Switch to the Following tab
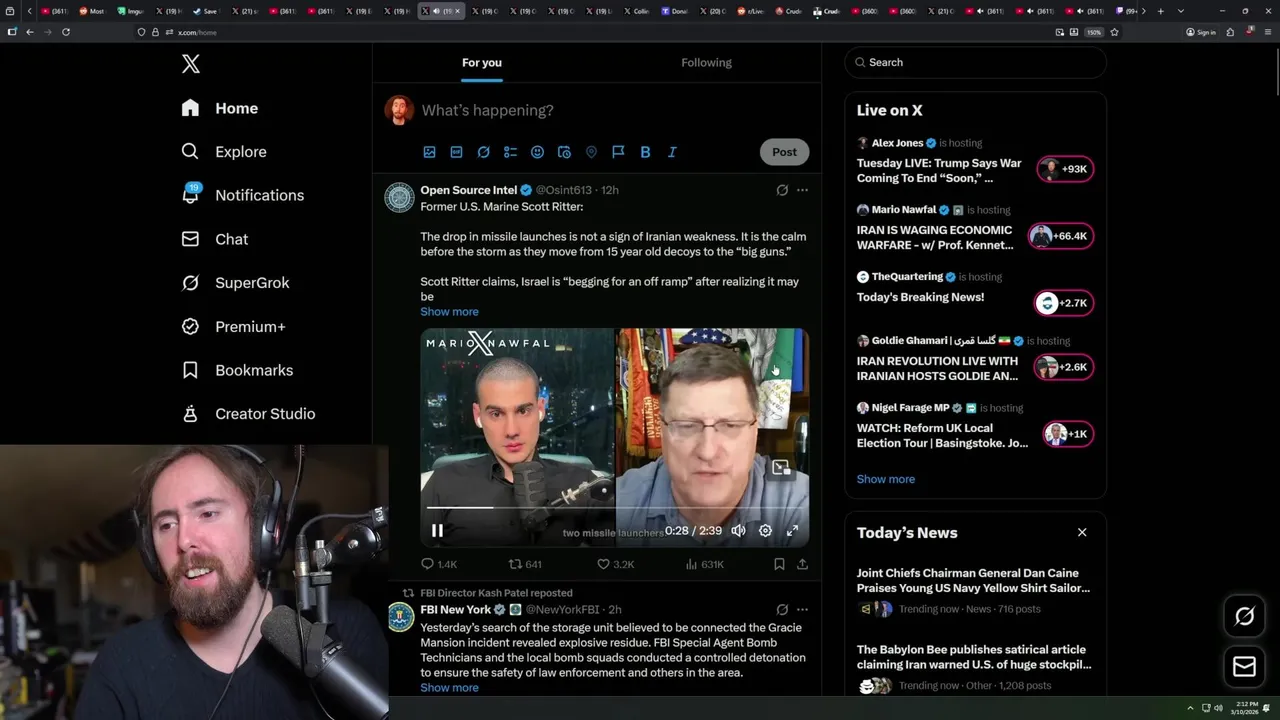 pos(707,63)
